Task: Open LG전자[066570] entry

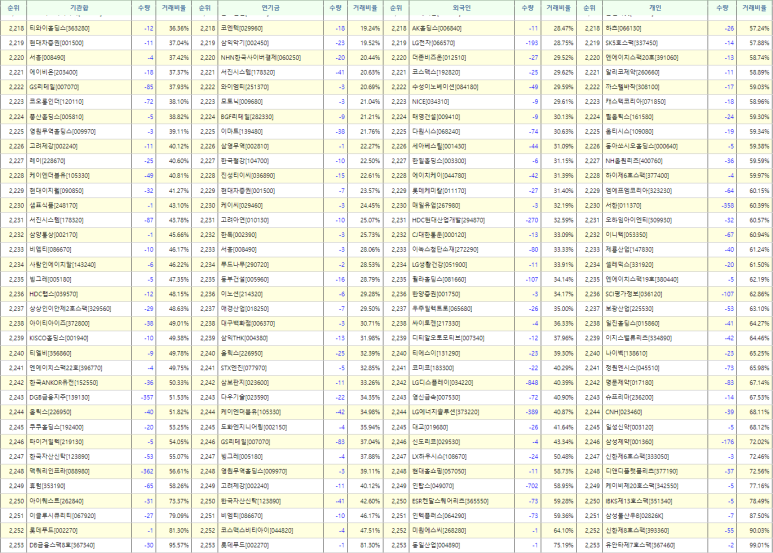Action: [x=433, y=43]
